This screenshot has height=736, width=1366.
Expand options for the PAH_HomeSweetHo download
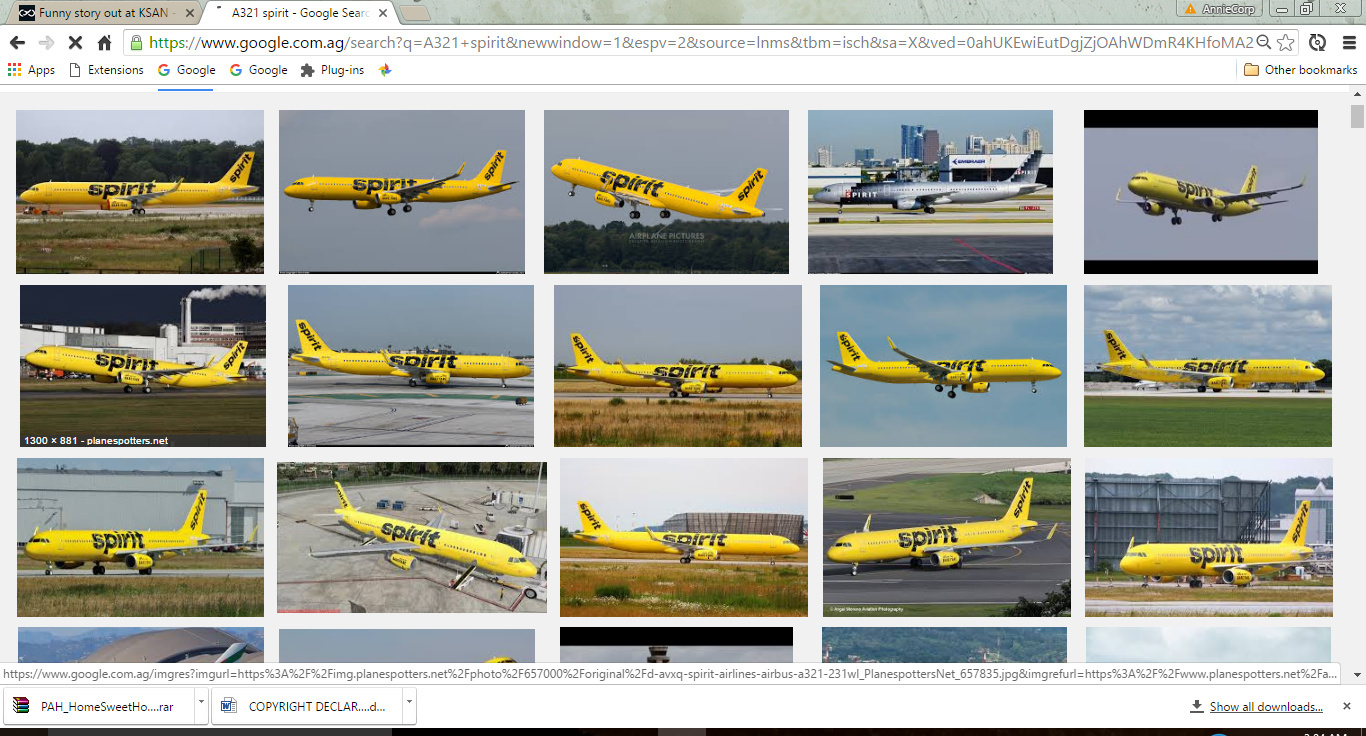pyautogui.click(x=201, y=706)
